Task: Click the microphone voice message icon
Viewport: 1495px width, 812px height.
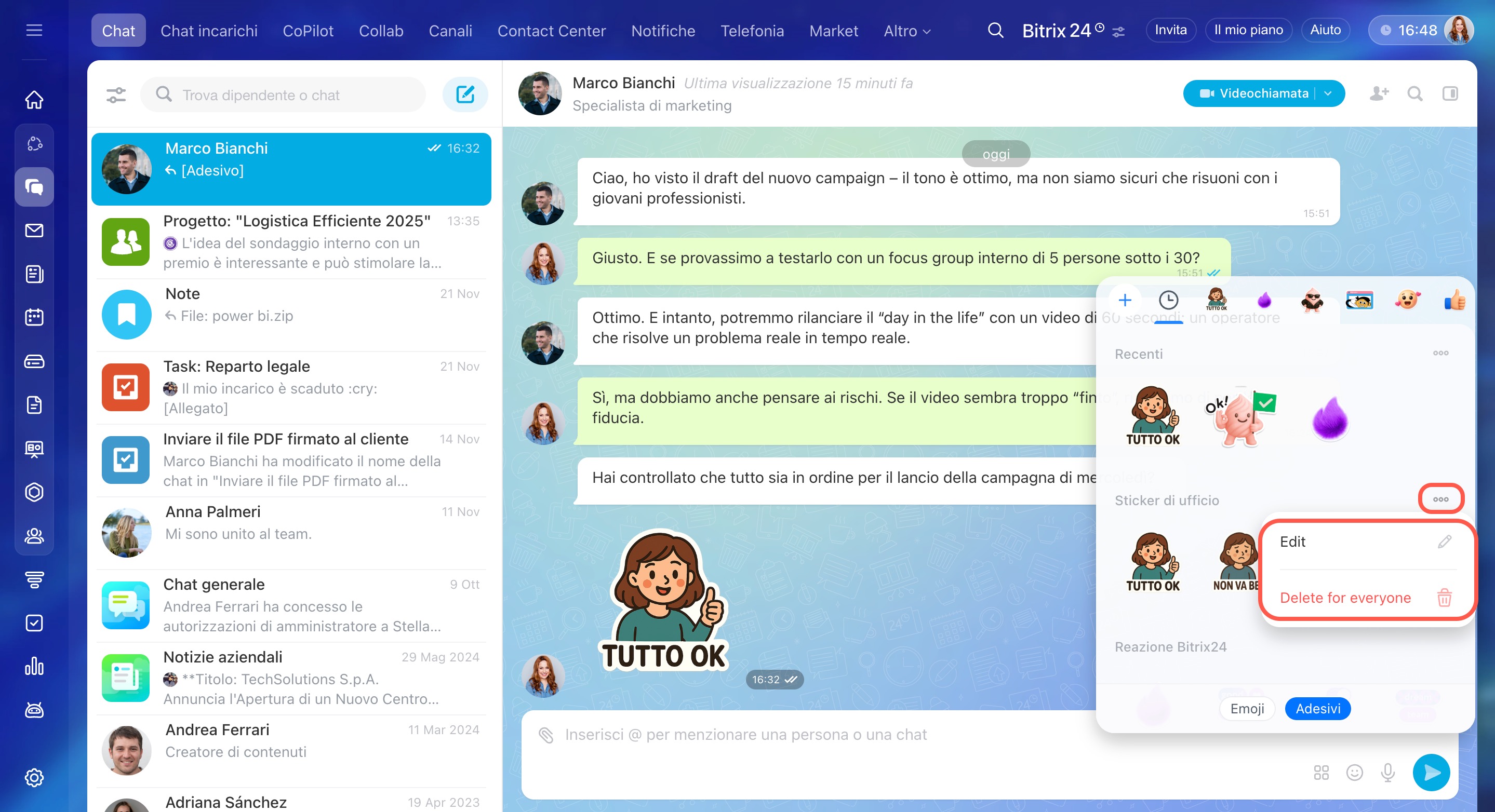Action: click(1387, 773)
